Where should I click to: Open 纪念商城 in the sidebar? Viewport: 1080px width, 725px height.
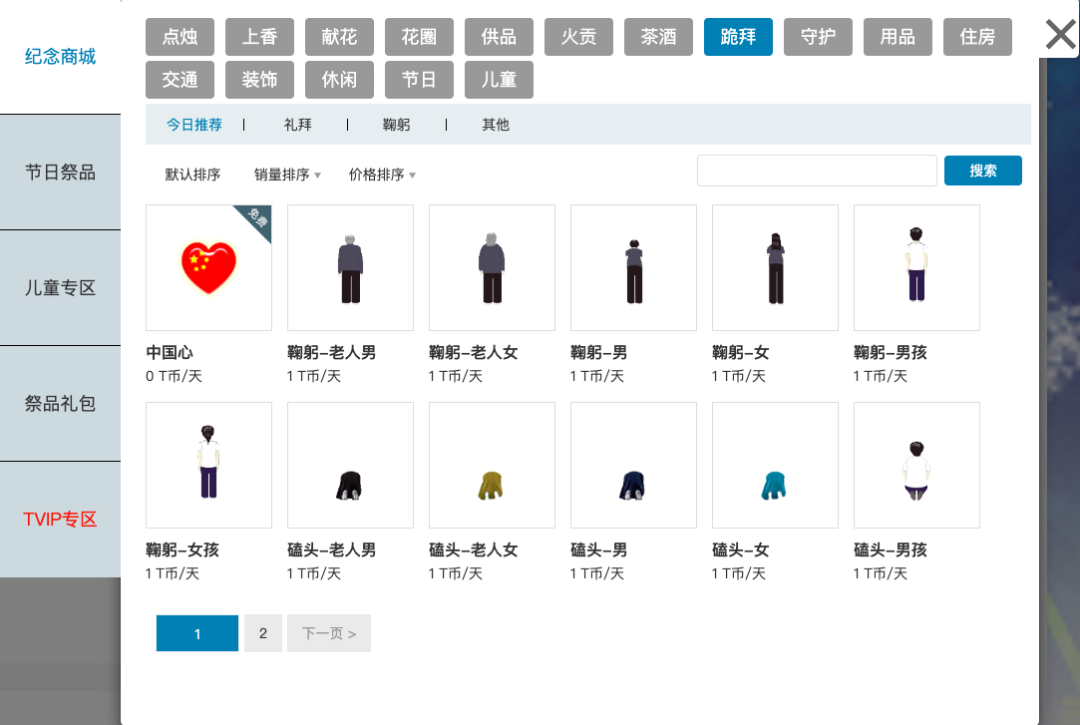[x=61, y=56]
